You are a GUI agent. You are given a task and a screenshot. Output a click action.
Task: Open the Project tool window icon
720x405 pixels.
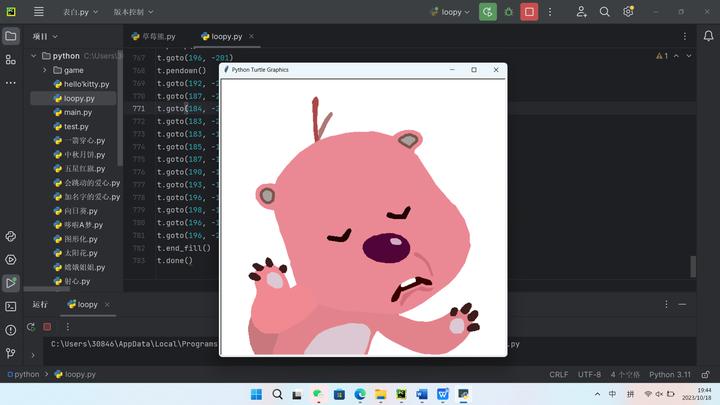pos(11,36)
